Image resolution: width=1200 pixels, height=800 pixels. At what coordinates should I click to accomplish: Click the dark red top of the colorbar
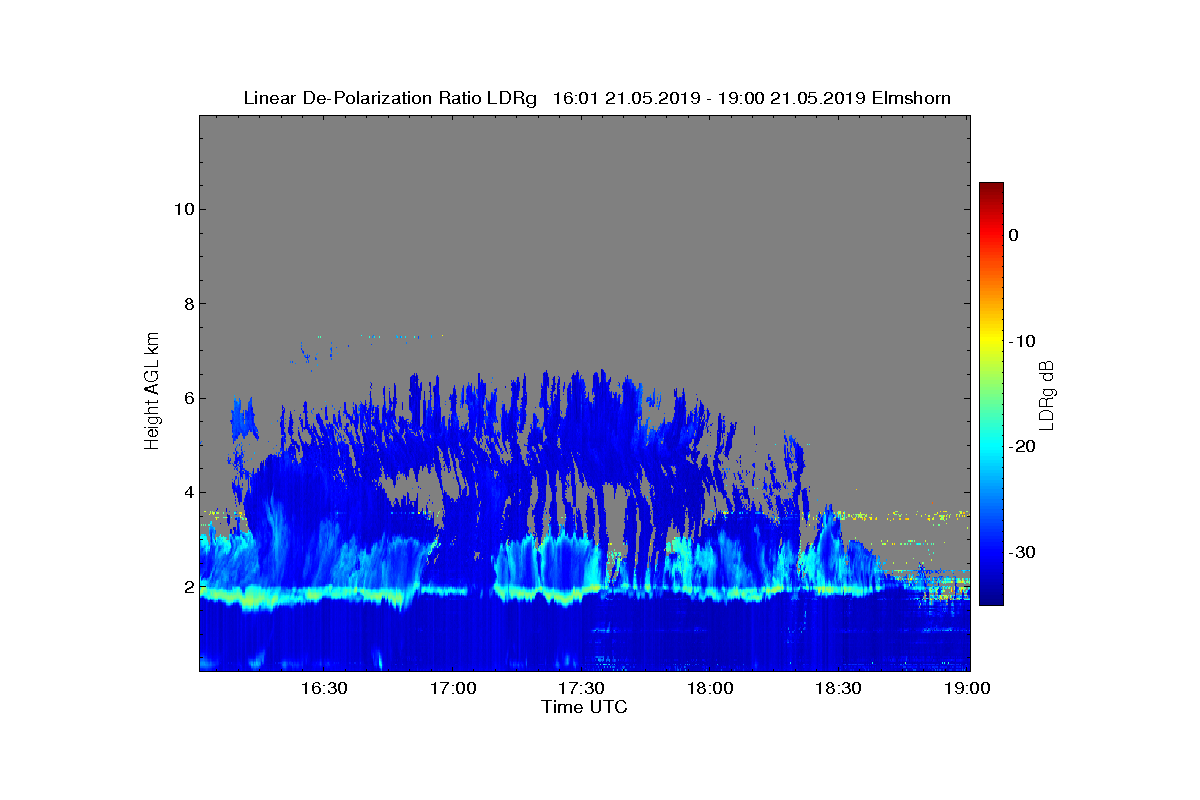coord(991,190)
